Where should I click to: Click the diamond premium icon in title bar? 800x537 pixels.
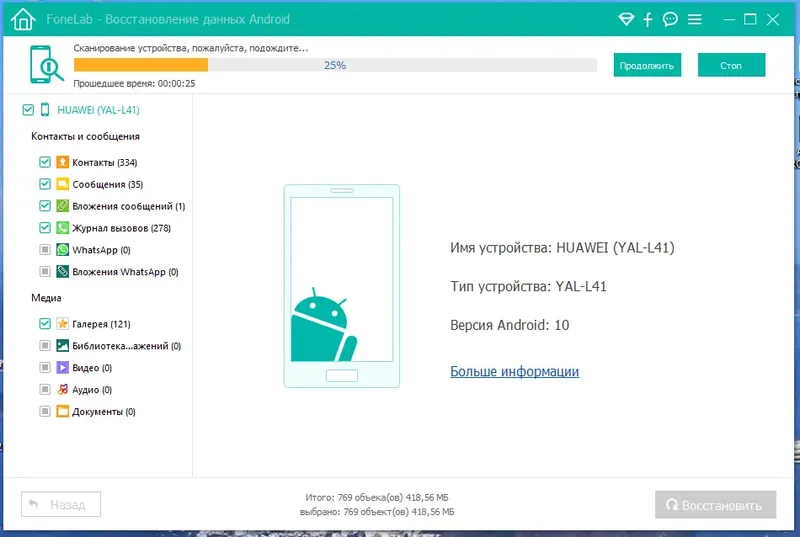point(626,20)
